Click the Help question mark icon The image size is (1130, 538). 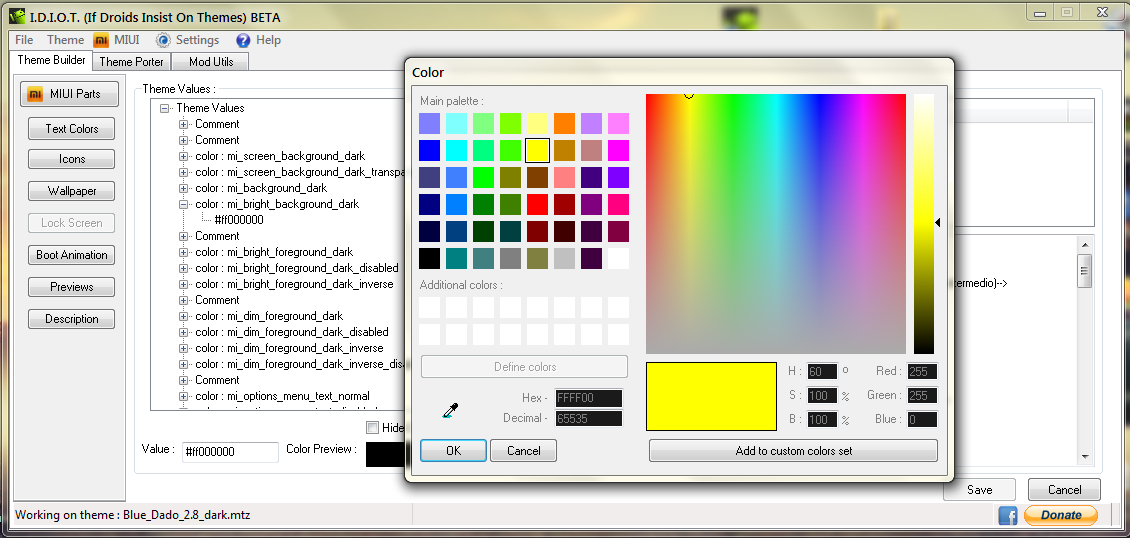click(243, 40)
